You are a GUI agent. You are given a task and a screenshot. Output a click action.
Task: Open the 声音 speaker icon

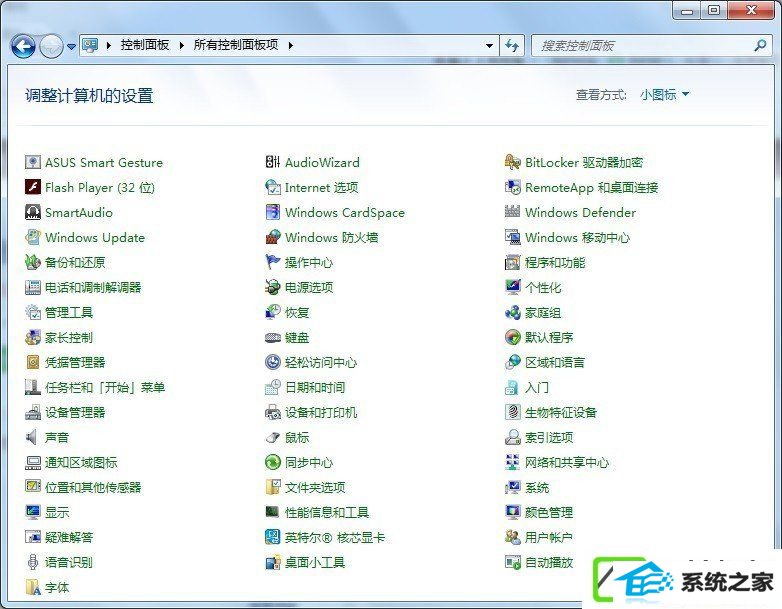[x=33, y=437]
